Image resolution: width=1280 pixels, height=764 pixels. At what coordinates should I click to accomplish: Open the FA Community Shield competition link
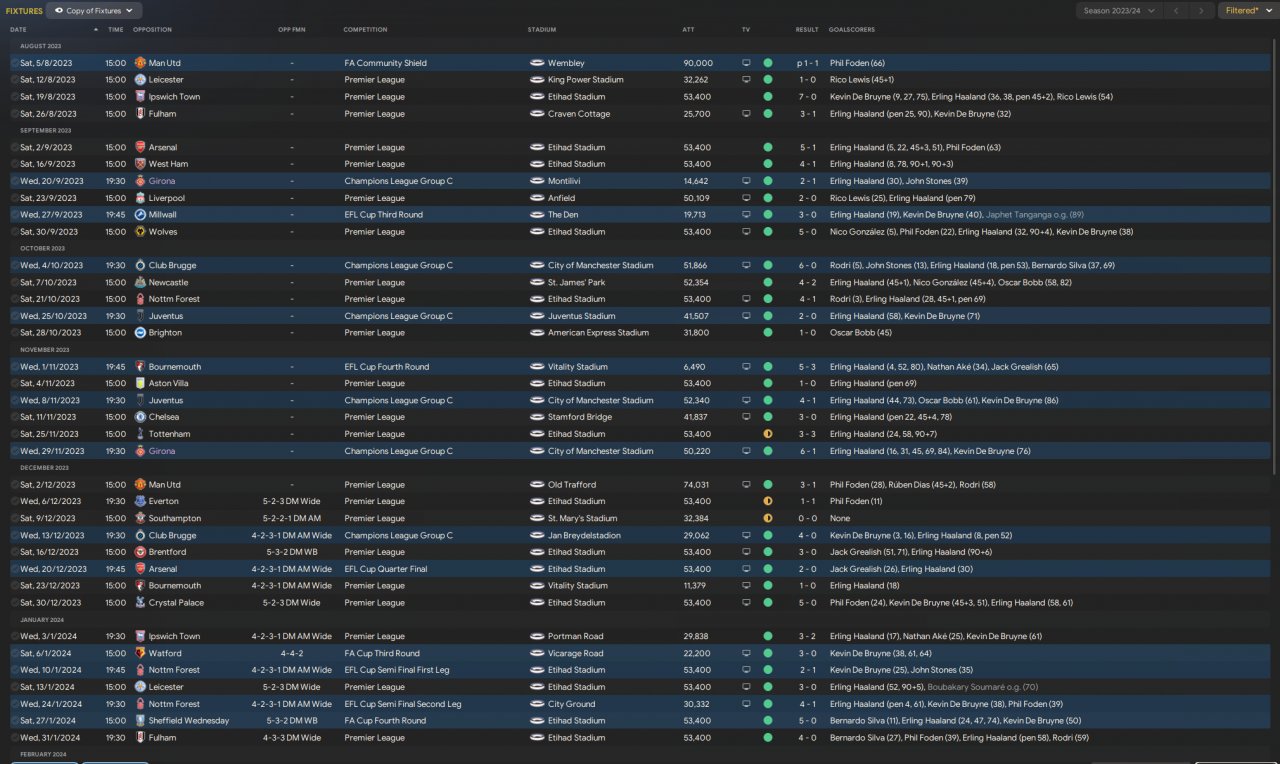click(x=386, y=63)
